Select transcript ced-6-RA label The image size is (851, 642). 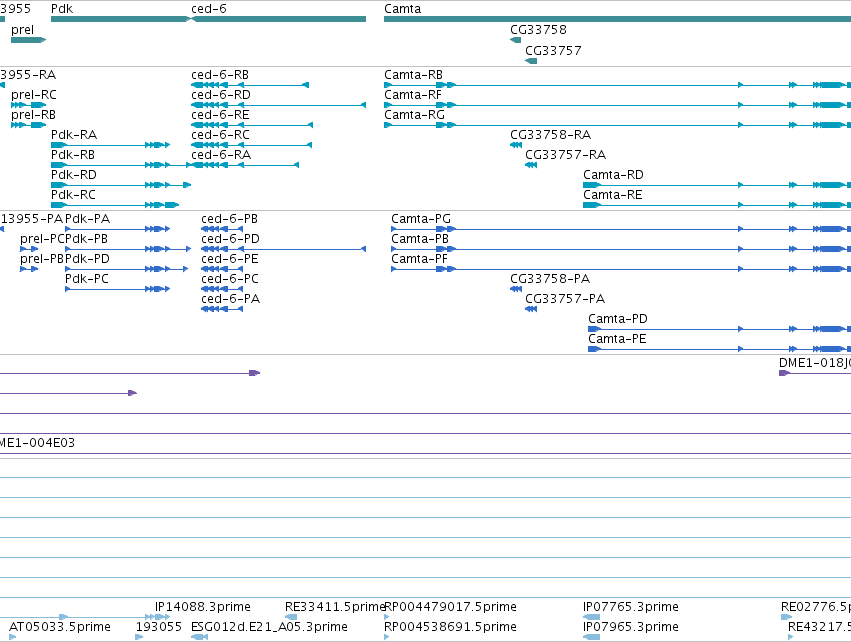click(x=221, y=155)
